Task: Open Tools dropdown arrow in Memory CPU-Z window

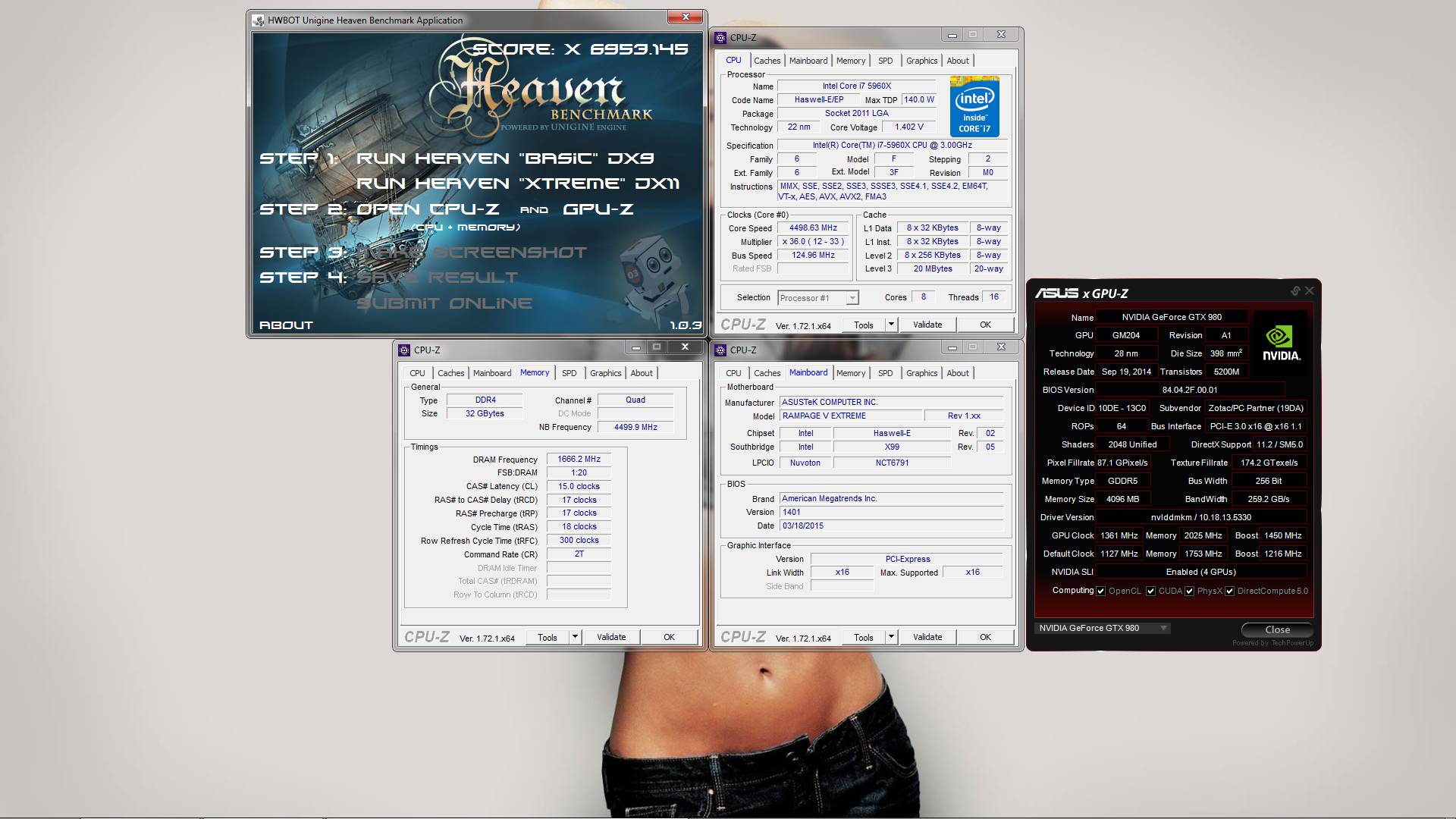Action: 575,637
